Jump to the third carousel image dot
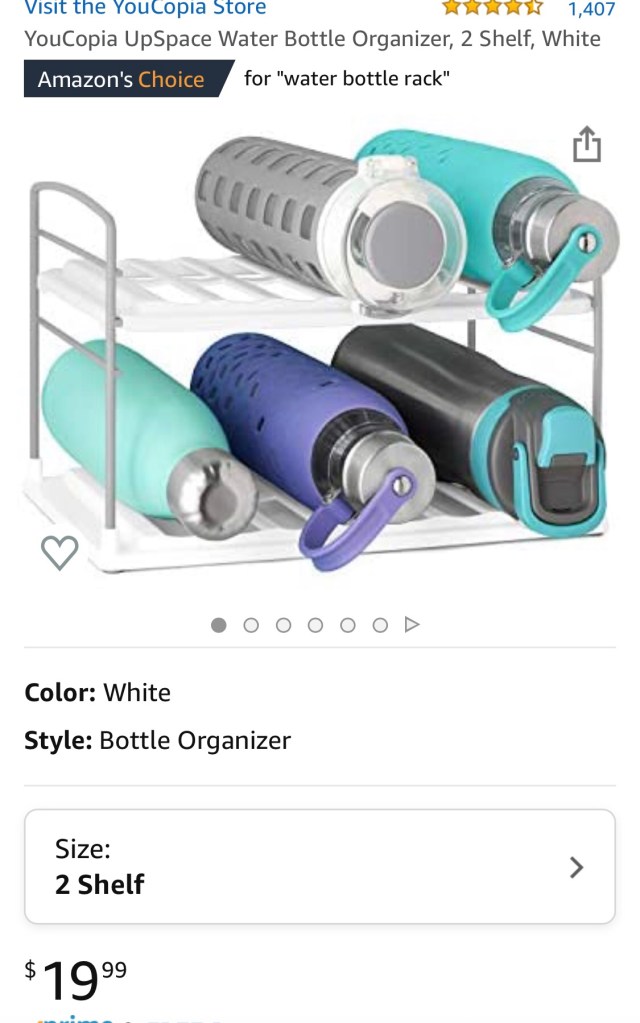 (x=283, y=625)
